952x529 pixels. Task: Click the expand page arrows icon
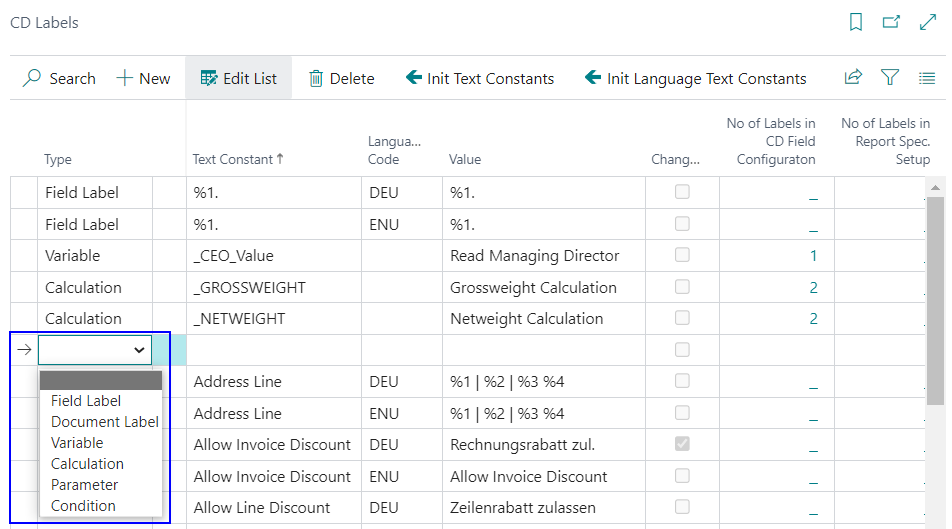[x=928, y=22]
